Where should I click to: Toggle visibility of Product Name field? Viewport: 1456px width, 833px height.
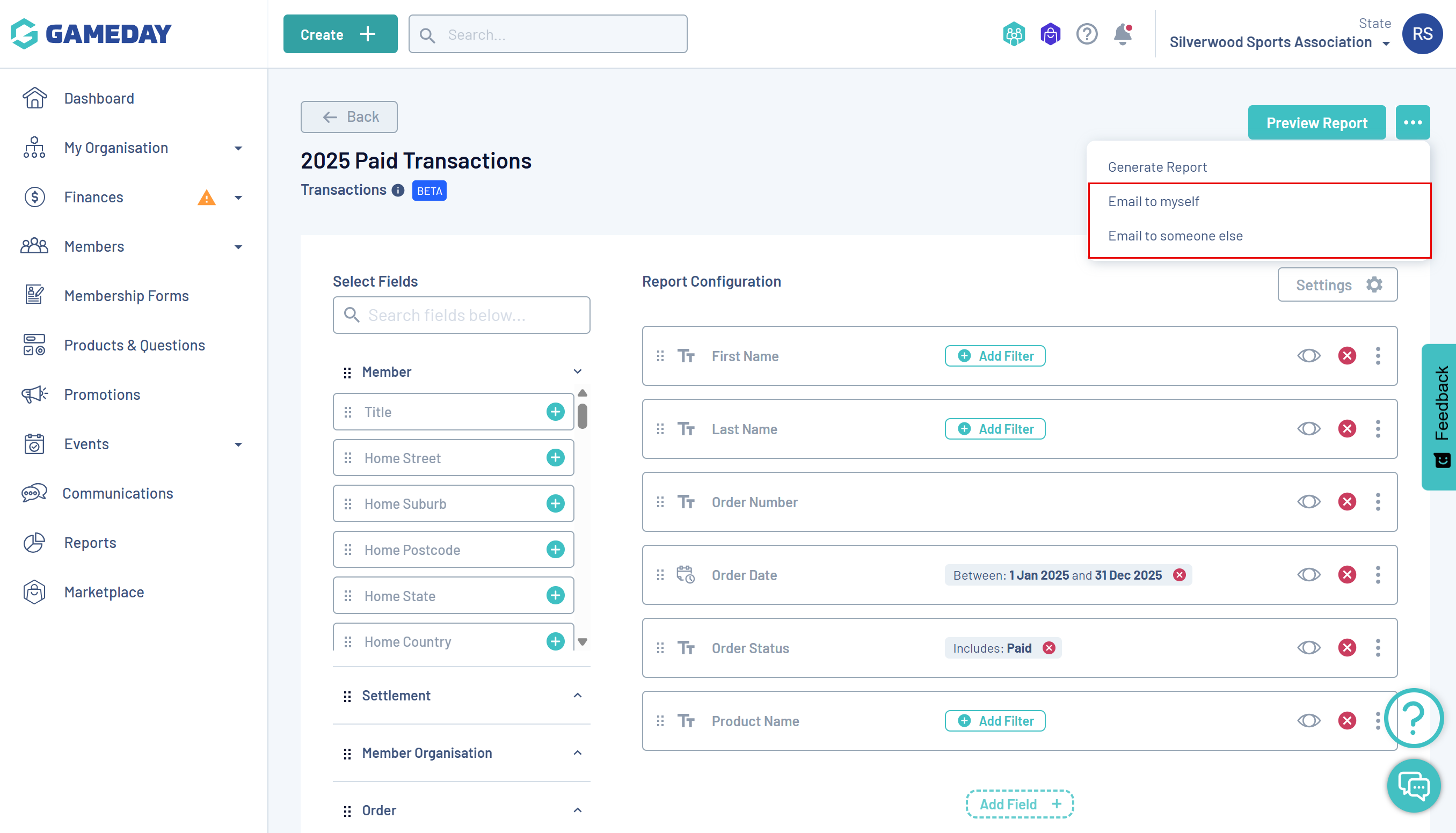[x=1308, y=720]
